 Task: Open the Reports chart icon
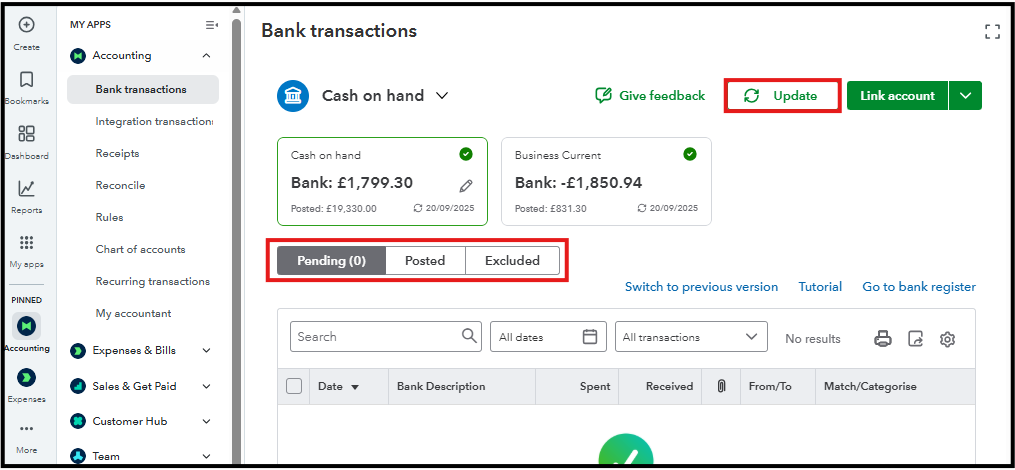[27, 189]
